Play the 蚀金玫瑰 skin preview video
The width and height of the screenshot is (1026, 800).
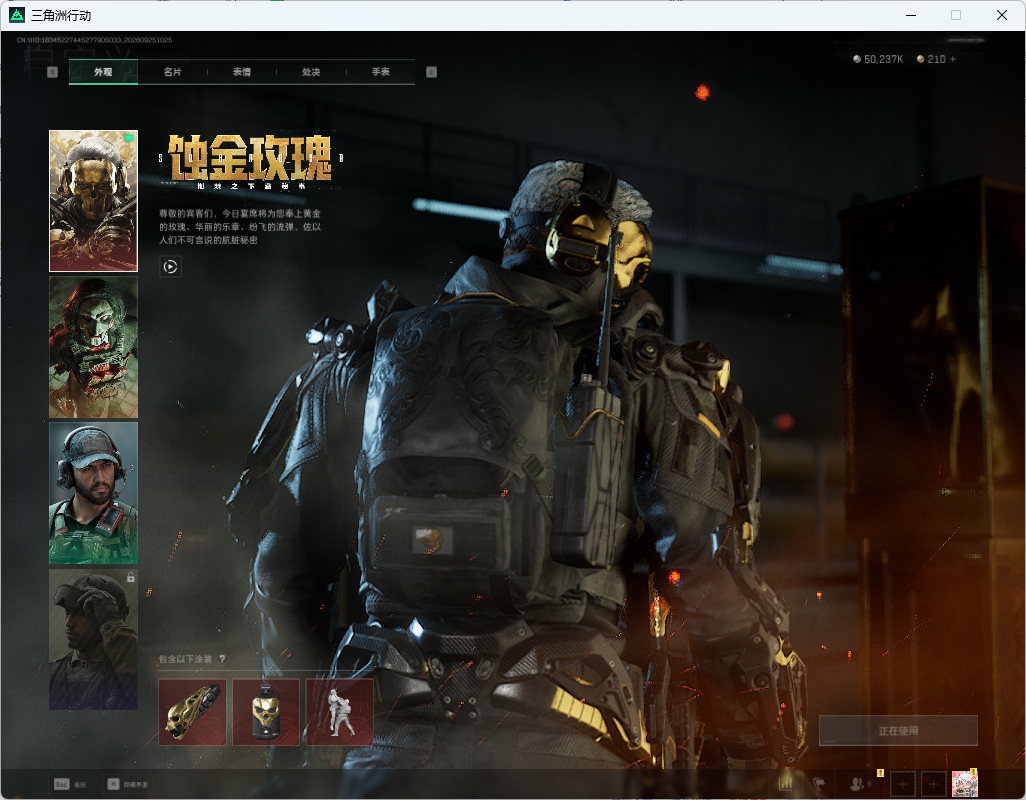(x=170, y=266)
